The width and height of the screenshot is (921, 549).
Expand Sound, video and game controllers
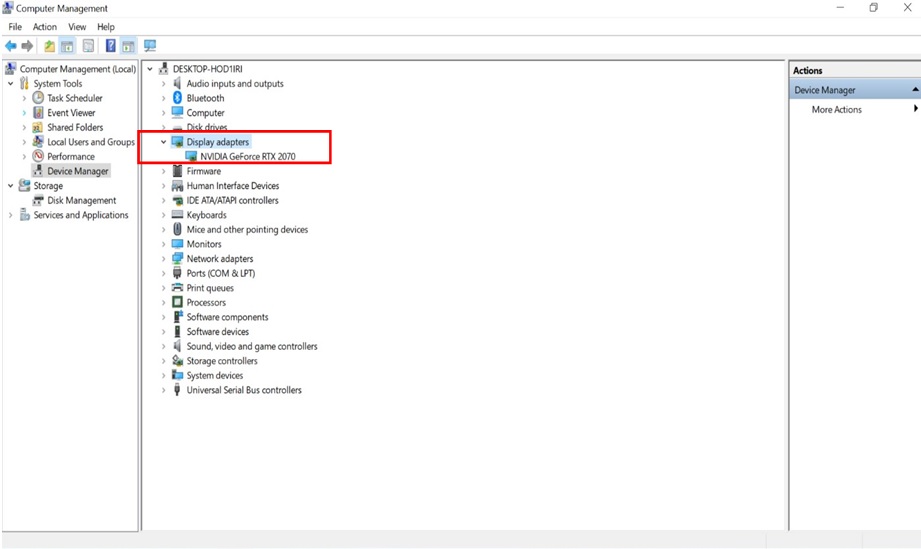pyautogui.click(x=164, y=346)
